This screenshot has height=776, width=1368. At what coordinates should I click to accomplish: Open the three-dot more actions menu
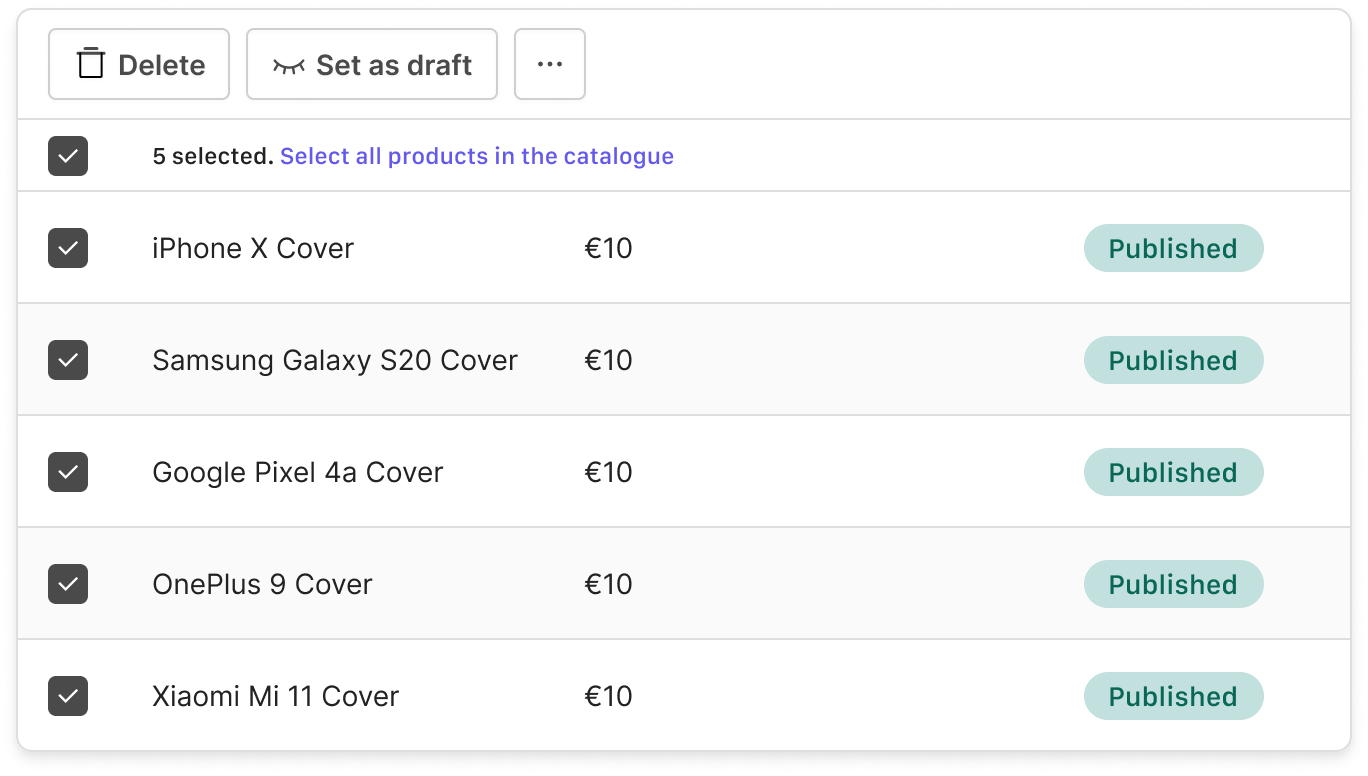(x=550, y=65)
